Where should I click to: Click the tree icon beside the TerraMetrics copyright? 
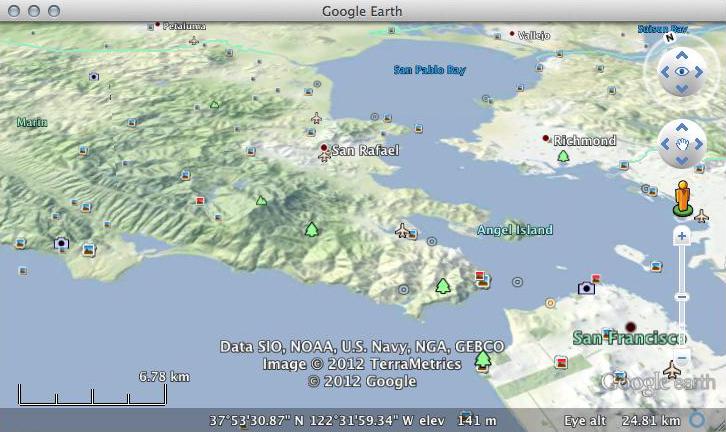(x=483, y=361)
